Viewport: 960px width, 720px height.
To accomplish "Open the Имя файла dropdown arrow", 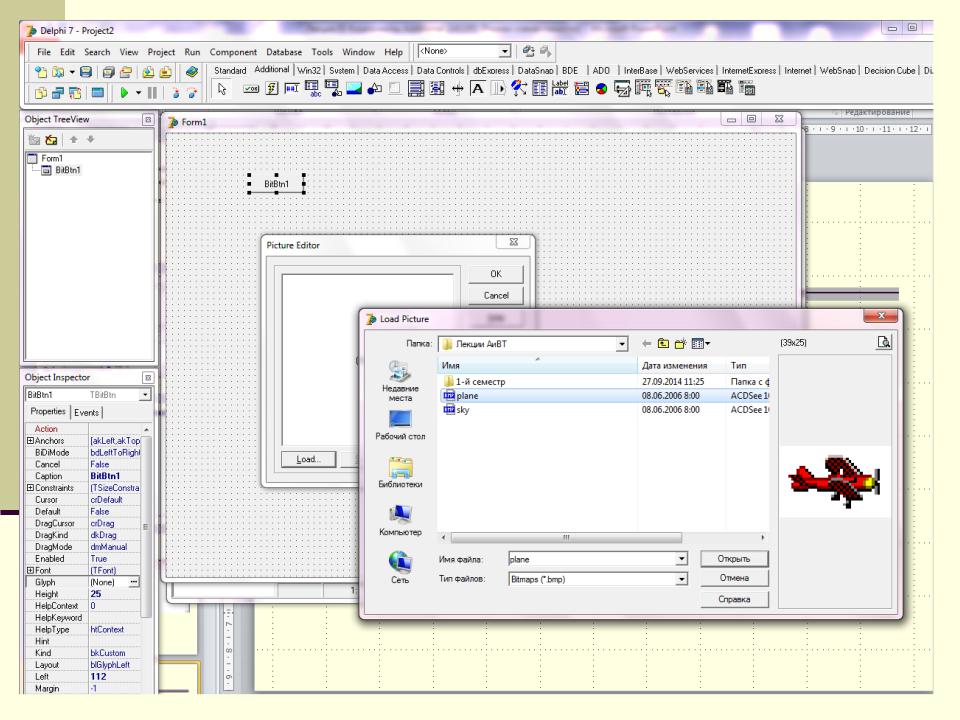I will (681, 559).
